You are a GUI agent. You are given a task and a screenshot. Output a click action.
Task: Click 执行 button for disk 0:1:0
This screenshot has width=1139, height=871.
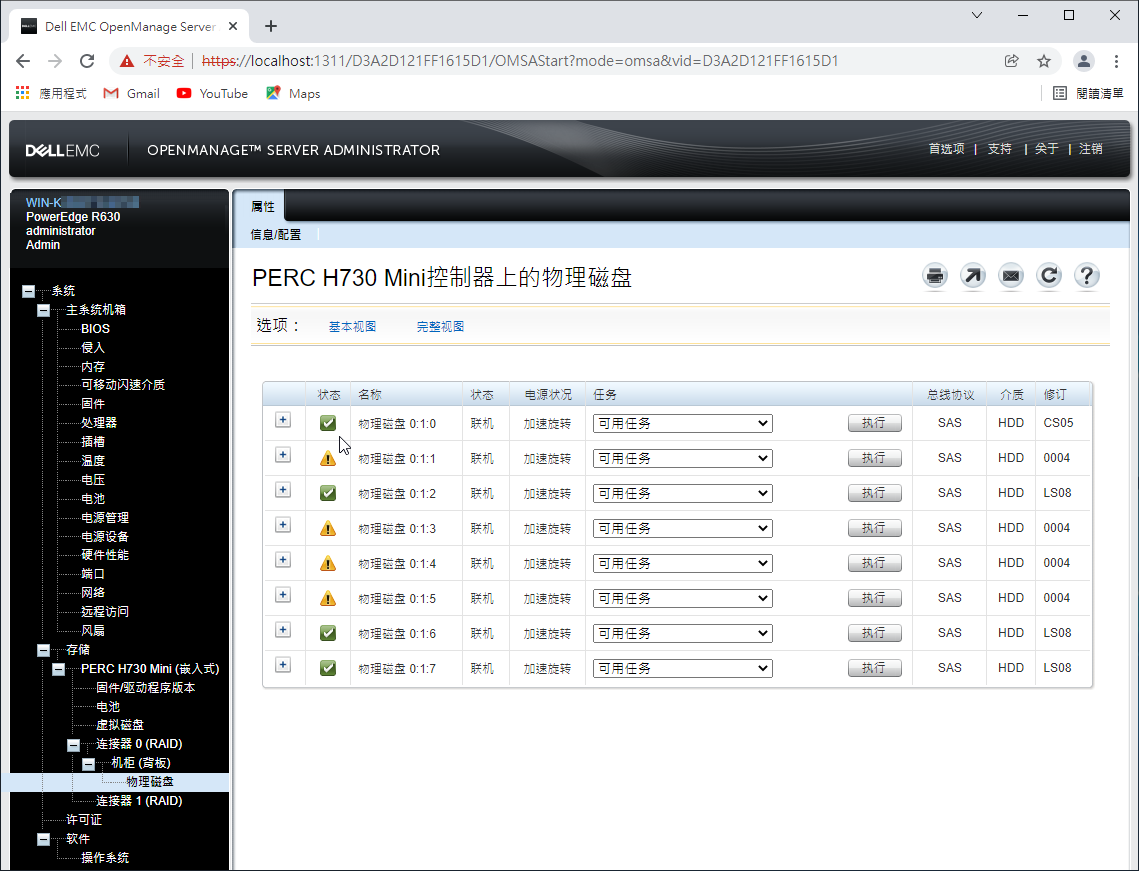[x=875, y=423]
